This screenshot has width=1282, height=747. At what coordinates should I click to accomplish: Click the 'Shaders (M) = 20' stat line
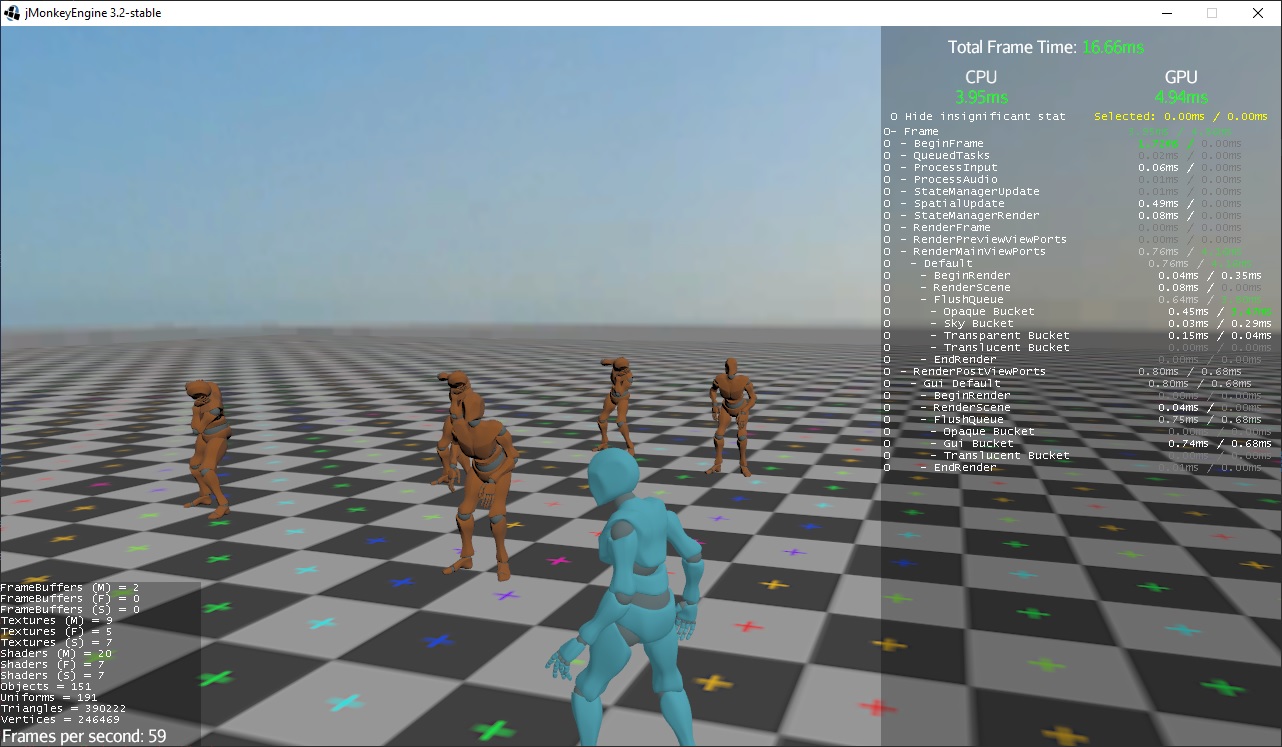[56, 653]
